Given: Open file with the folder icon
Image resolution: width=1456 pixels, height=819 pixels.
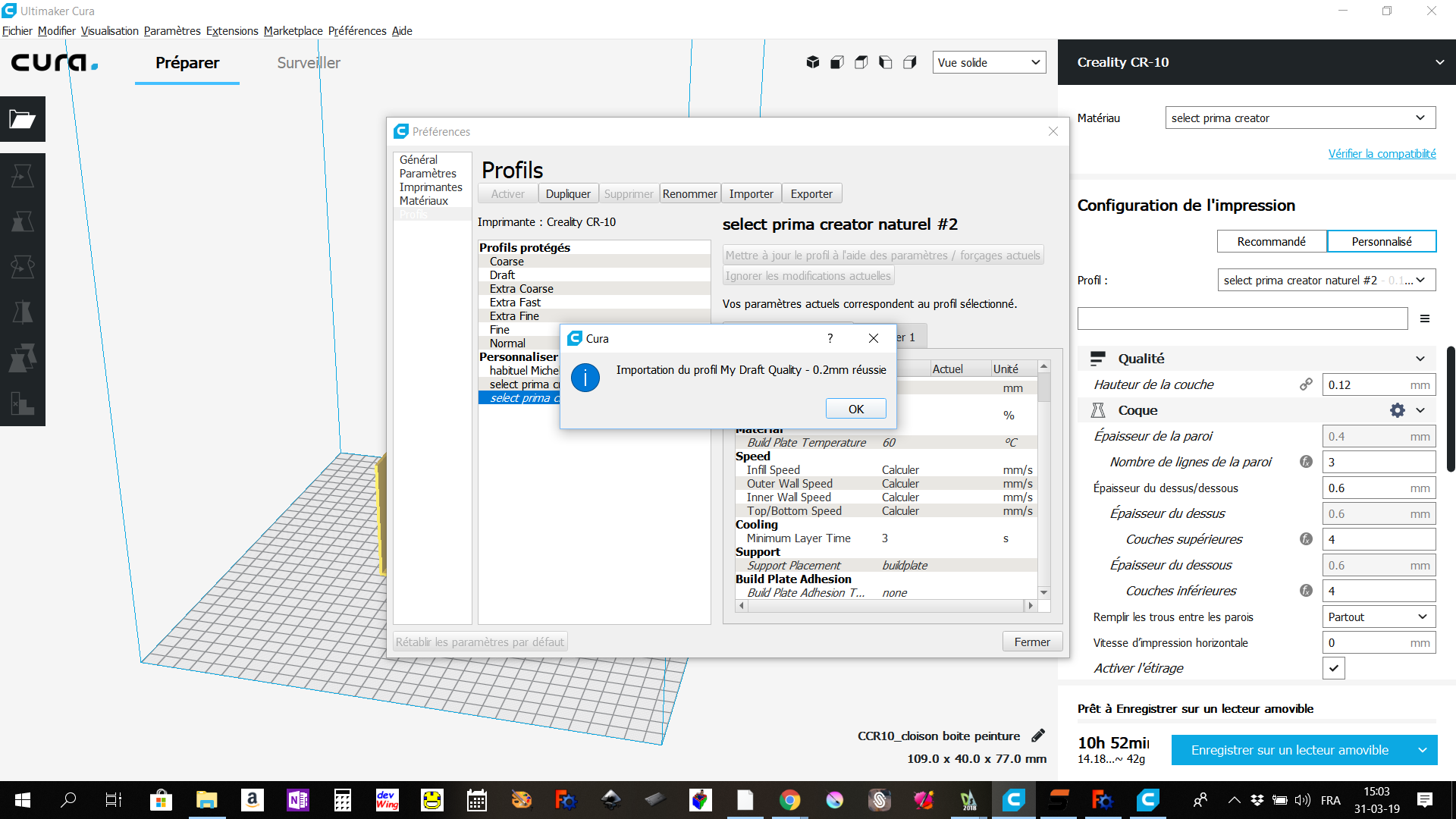Looking at the screenshot, I should click(x=23, y=119).
